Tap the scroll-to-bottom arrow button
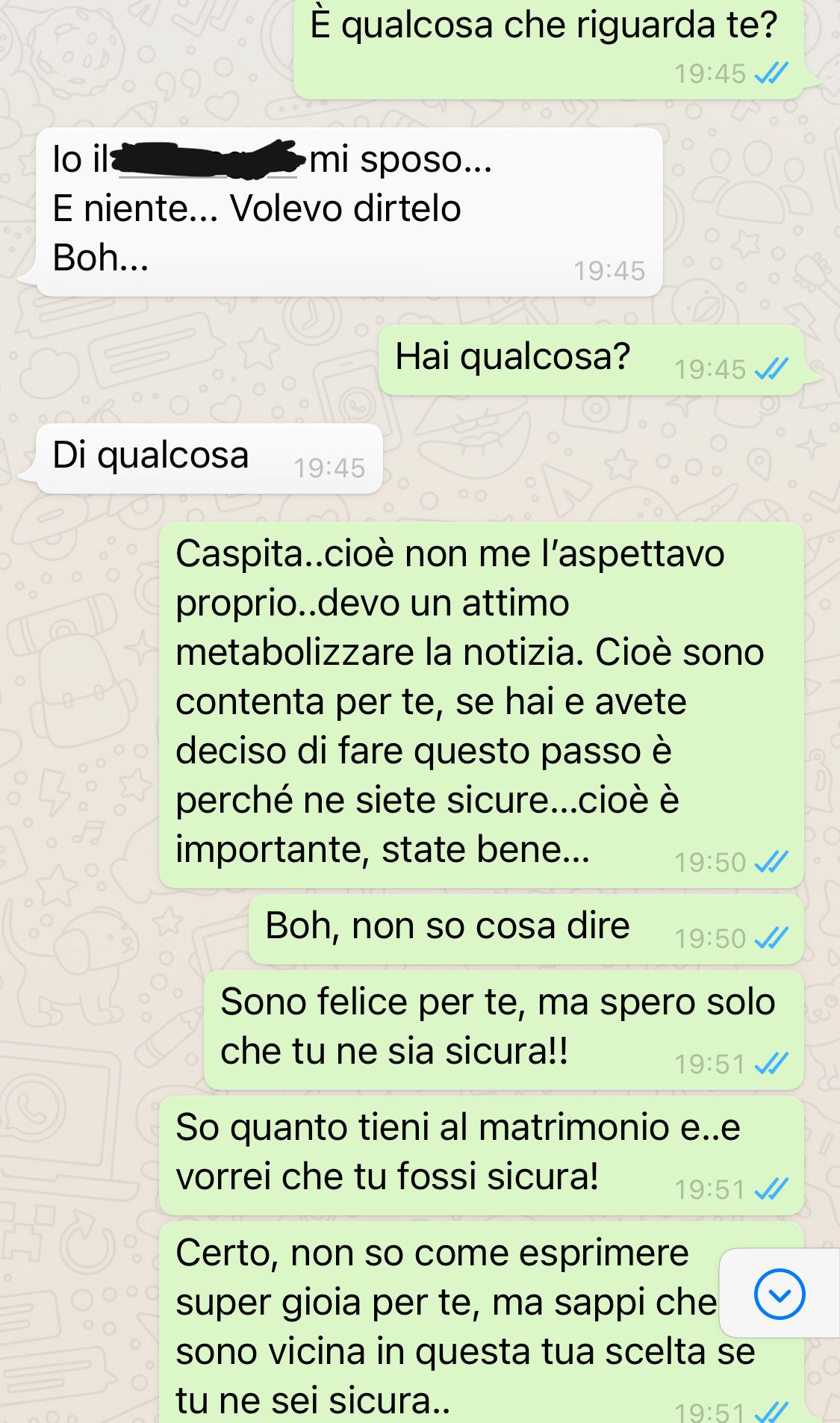 780,1294
